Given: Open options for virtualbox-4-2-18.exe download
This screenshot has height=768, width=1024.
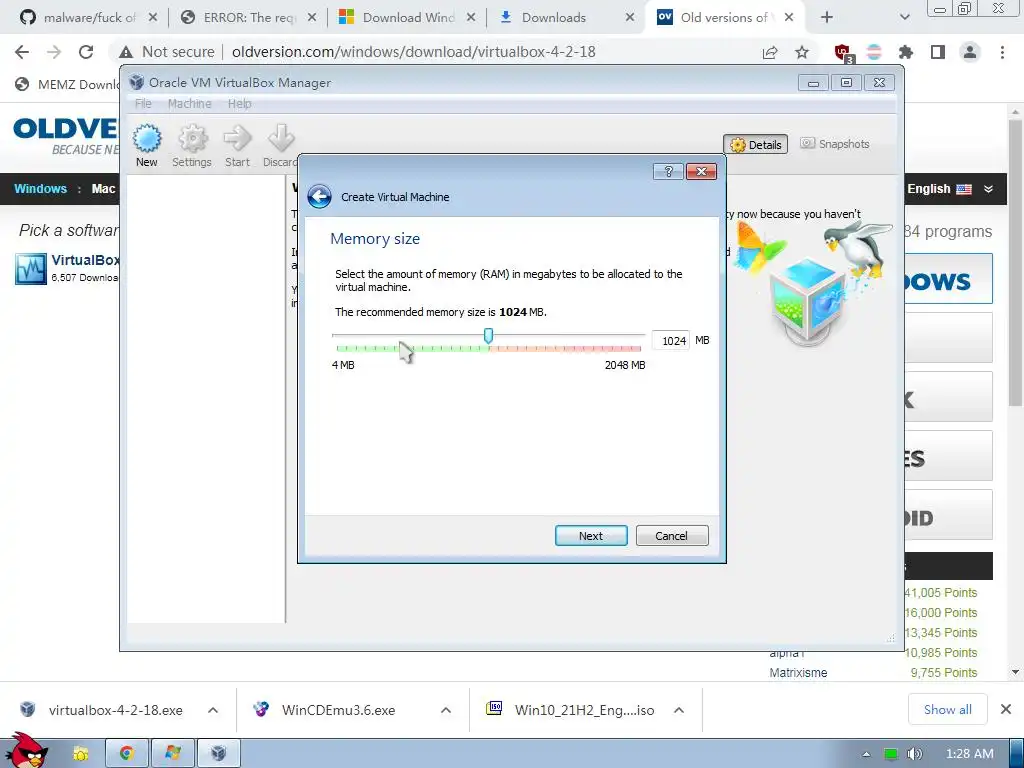Looking at the screenshot, I should click(x=213, y=710).
